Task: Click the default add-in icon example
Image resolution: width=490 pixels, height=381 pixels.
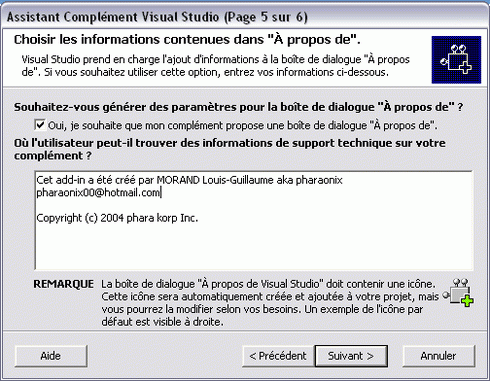Action: (459, 293)
